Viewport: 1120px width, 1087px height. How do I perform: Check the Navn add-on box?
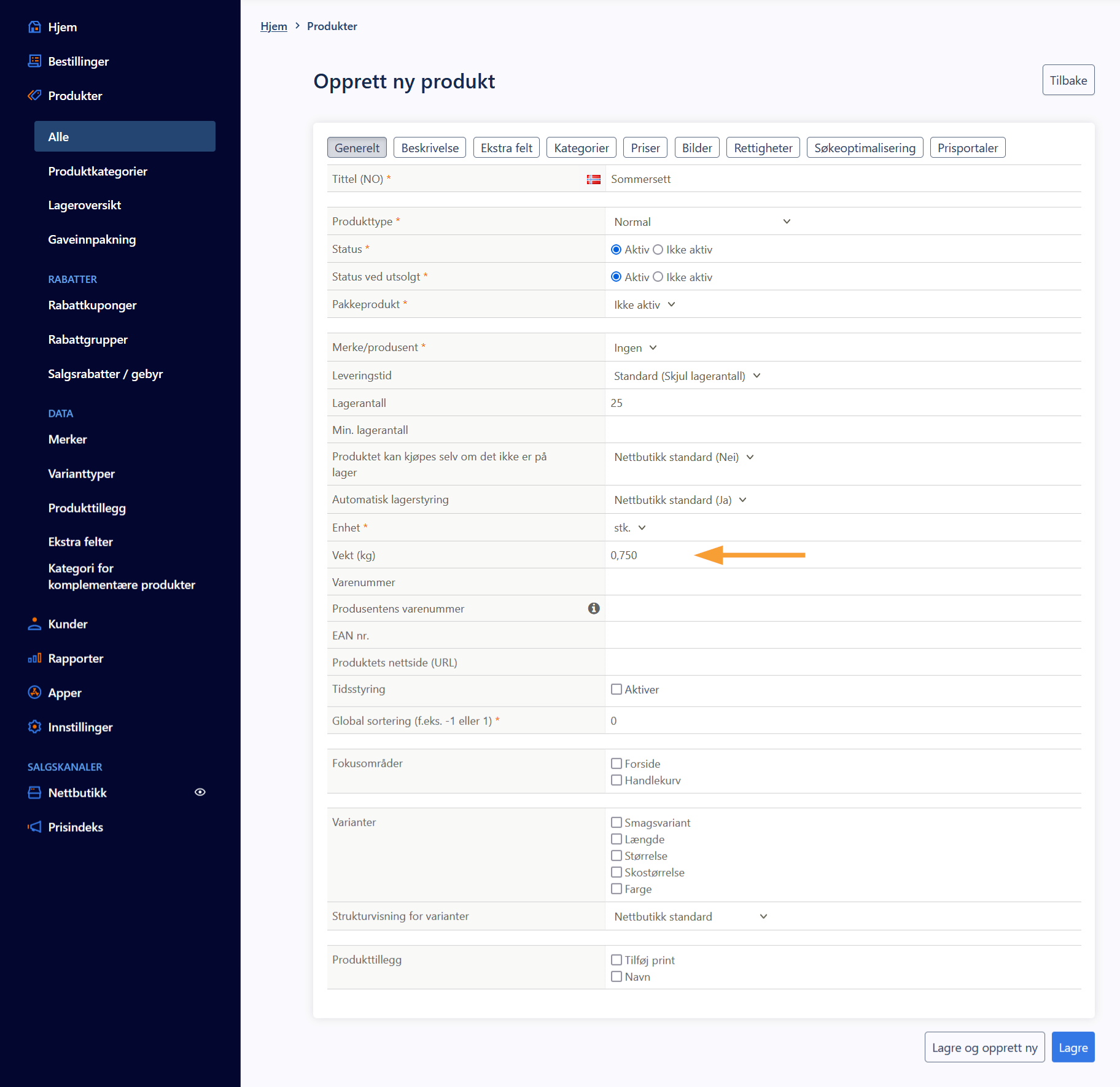click(x=616, y=977)
